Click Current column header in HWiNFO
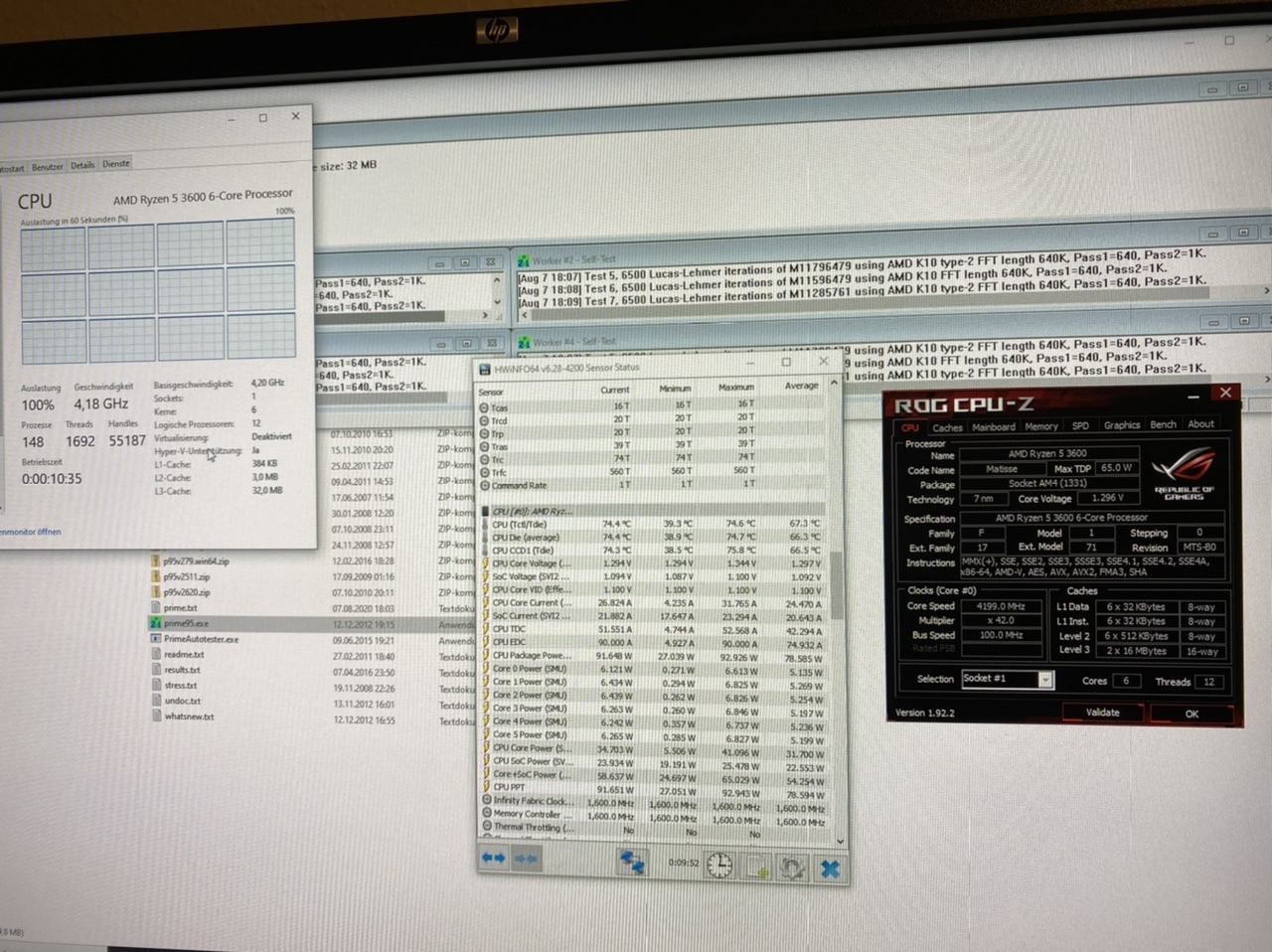The image size is (1272, 952). pos(615,390)
